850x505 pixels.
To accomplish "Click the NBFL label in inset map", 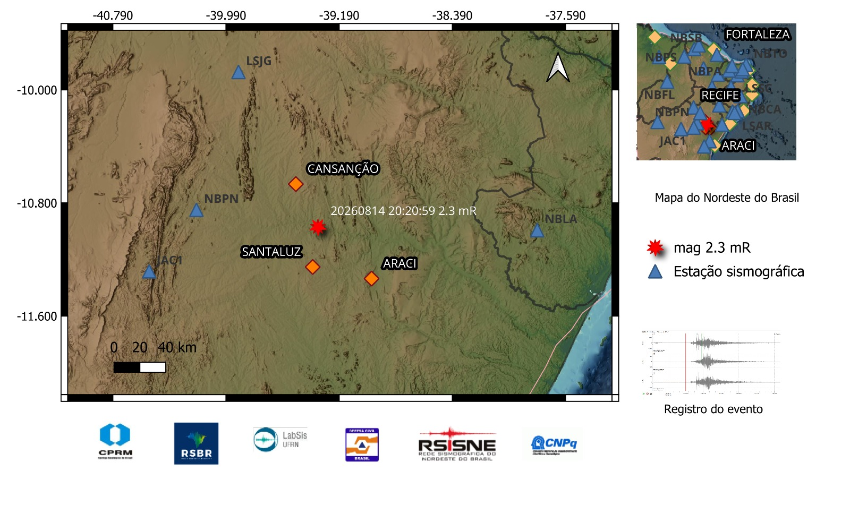I will click(x=659, y=95).
